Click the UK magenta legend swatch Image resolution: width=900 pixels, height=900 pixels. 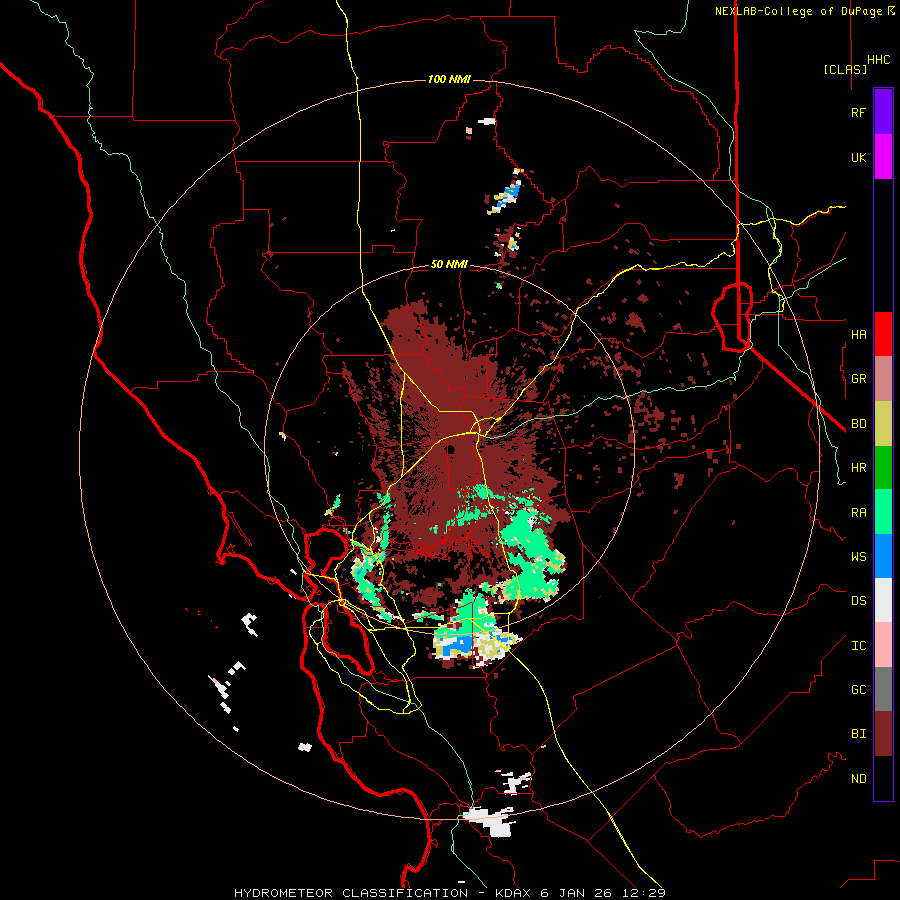[x=883, y=157]
